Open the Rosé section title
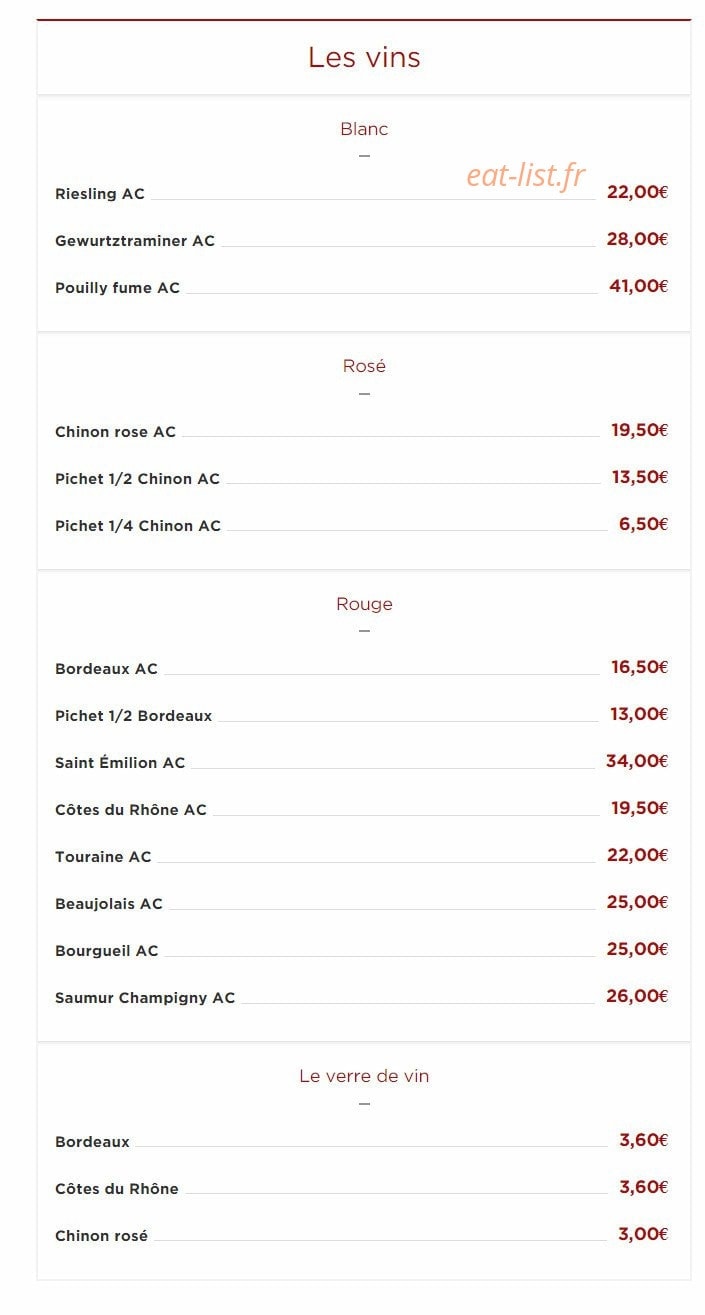 [x=364, y=366]
